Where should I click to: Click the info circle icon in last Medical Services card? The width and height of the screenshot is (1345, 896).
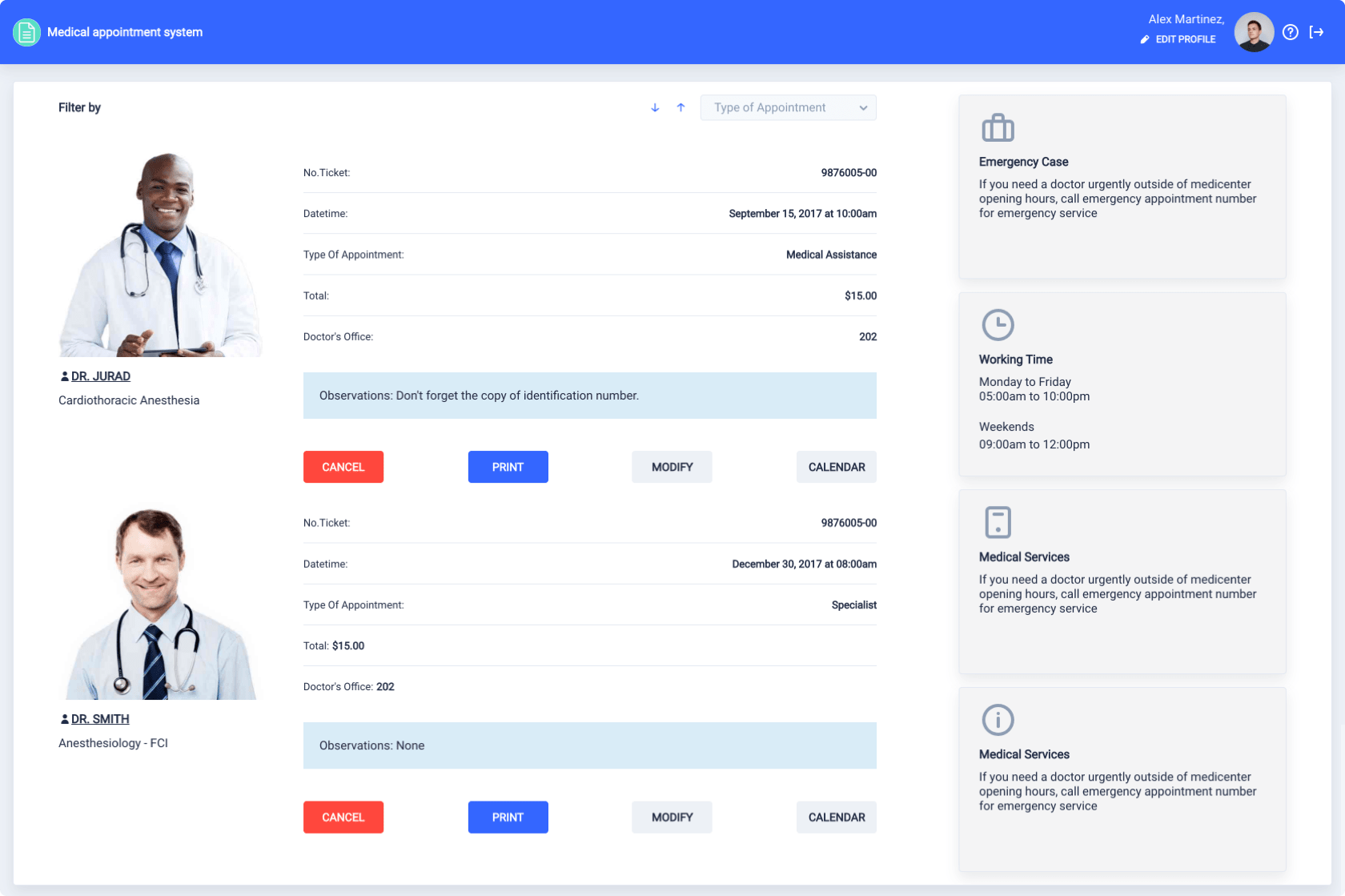pyautogui.click(x=998, y=720)
